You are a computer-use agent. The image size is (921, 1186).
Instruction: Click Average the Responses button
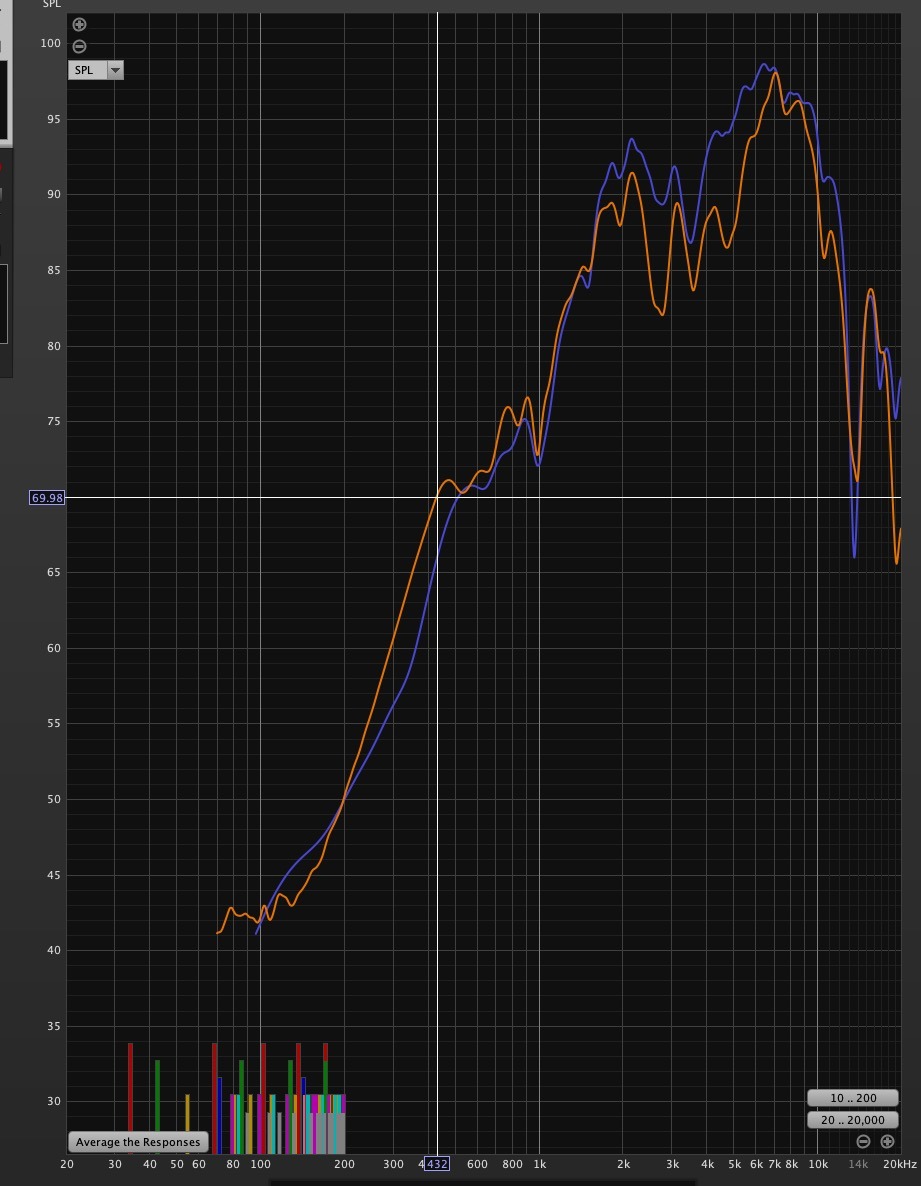click(138, 1142)
